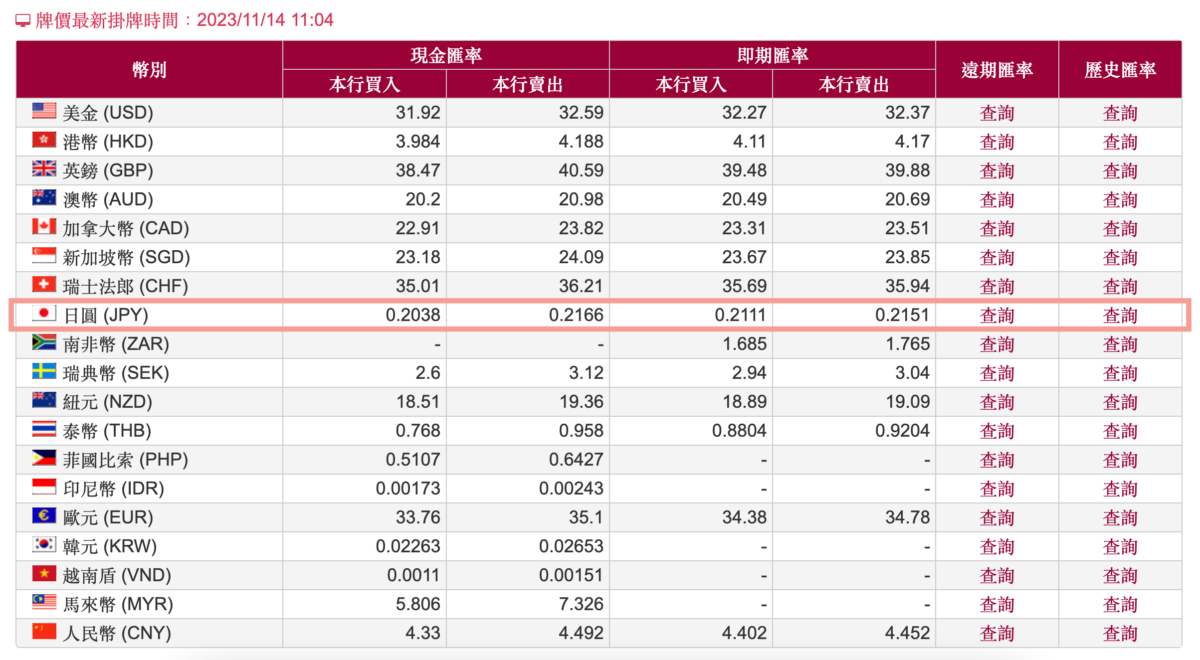Click the China flag icon for CNY
Screen dimensions: 1200x660
point(44,633)
